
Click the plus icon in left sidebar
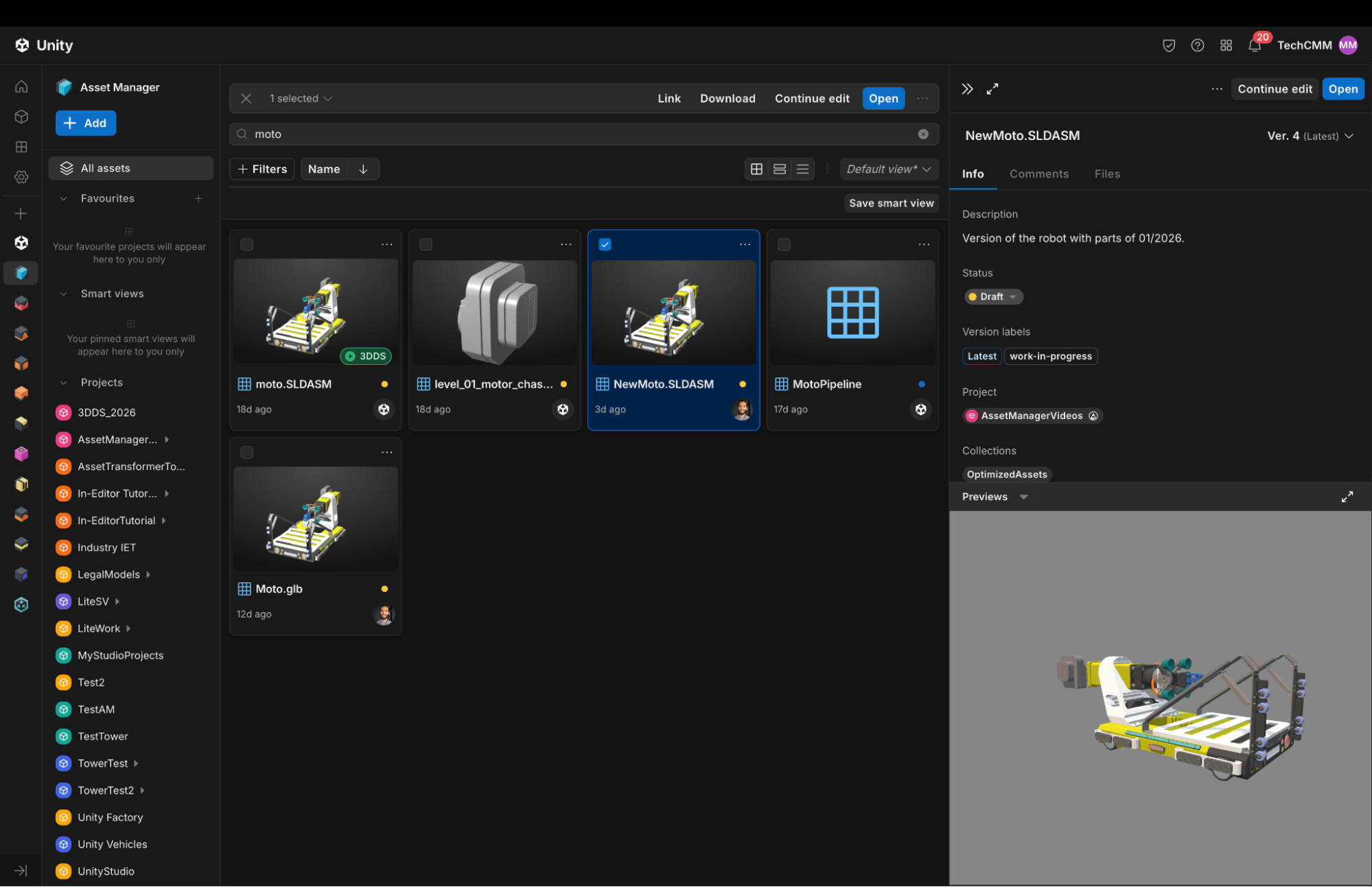21,213
